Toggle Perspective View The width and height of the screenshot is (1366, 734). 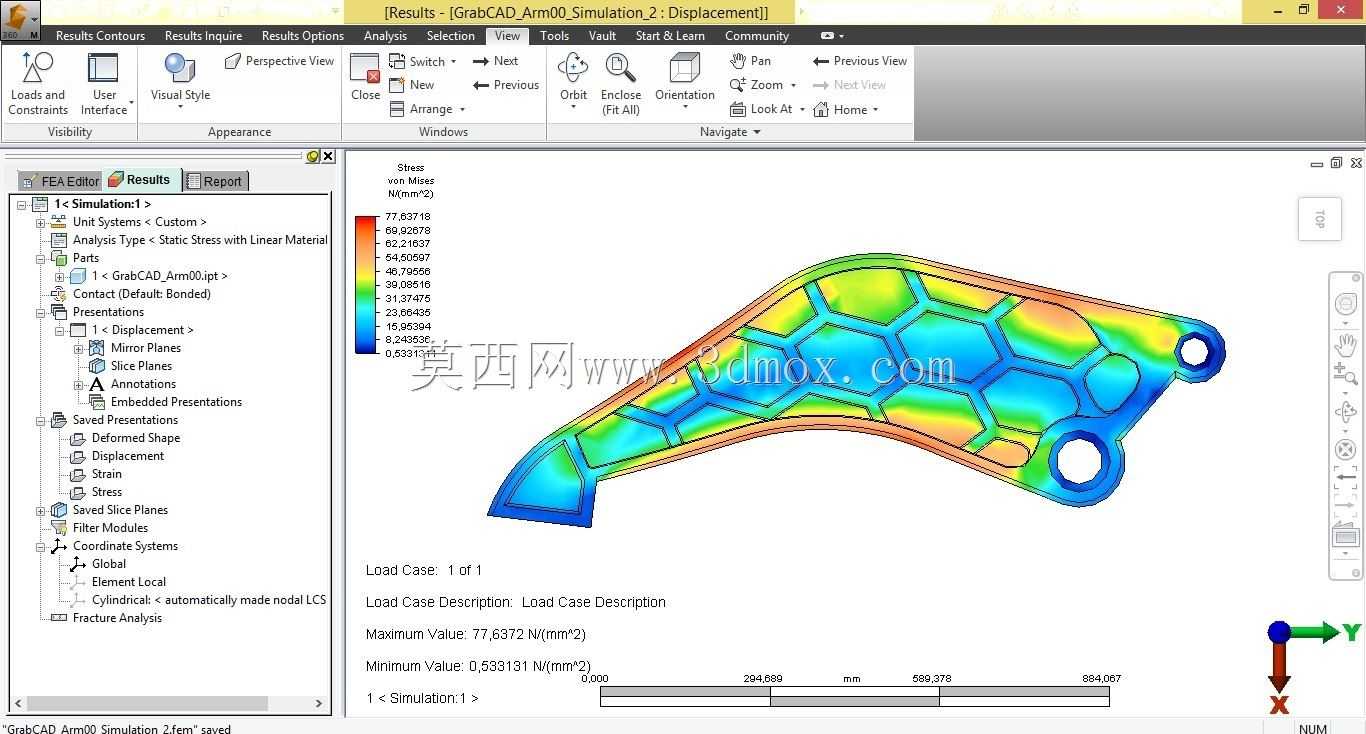pos(279,61)
